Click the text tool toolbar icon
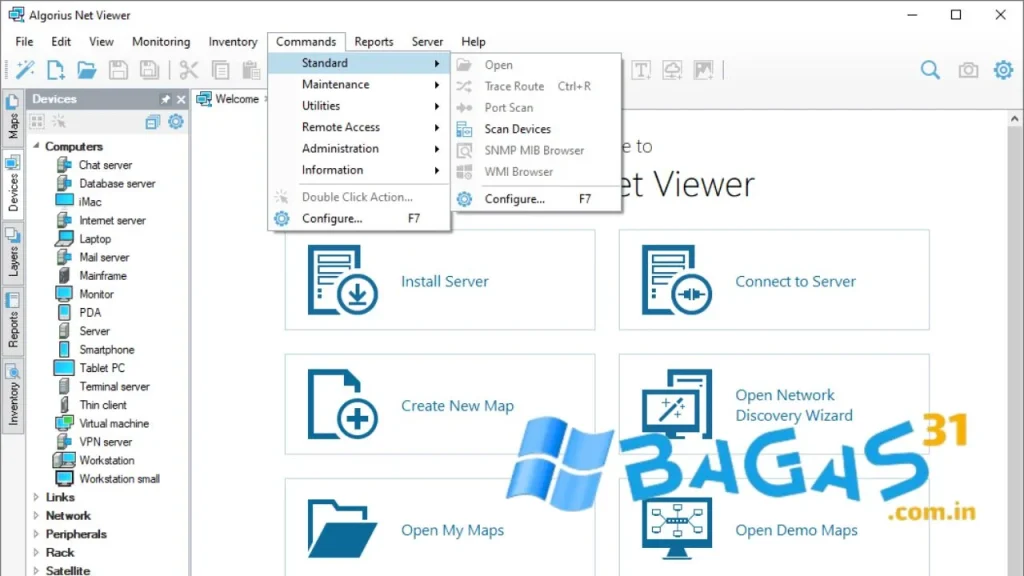 tap(641, 70)
